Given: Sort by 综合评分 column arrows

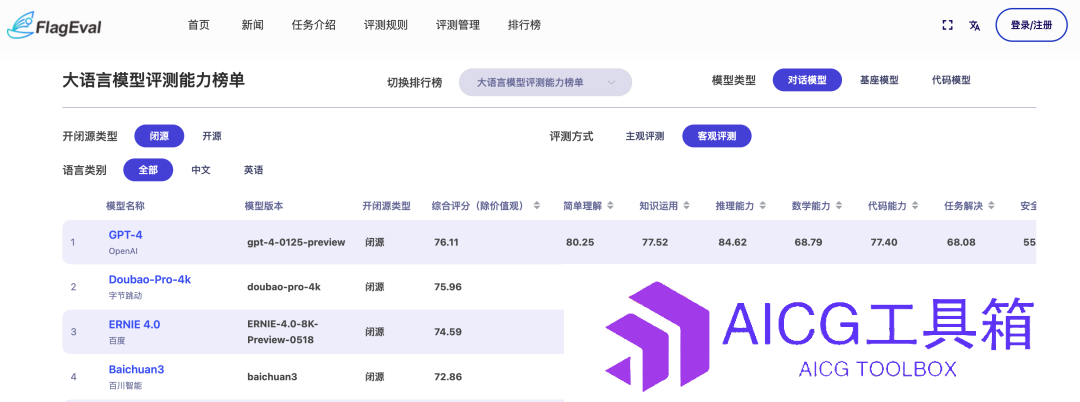Looking at the screenshot, I should [537, 206].
